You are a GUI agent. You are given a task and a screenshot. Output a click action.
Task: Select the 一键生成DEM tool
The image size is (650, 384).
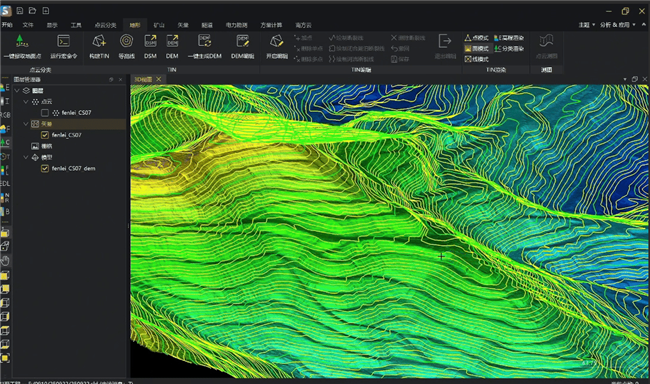(204, 46)
